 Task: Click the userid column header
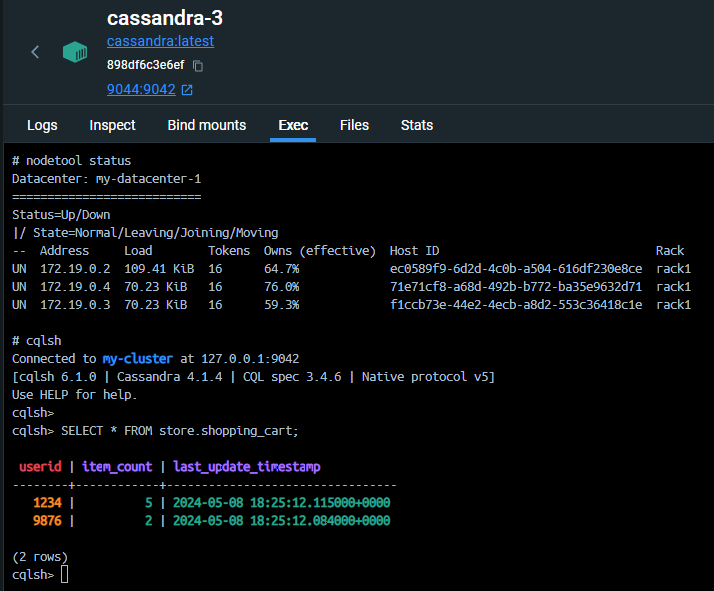(x=40, y=467)
